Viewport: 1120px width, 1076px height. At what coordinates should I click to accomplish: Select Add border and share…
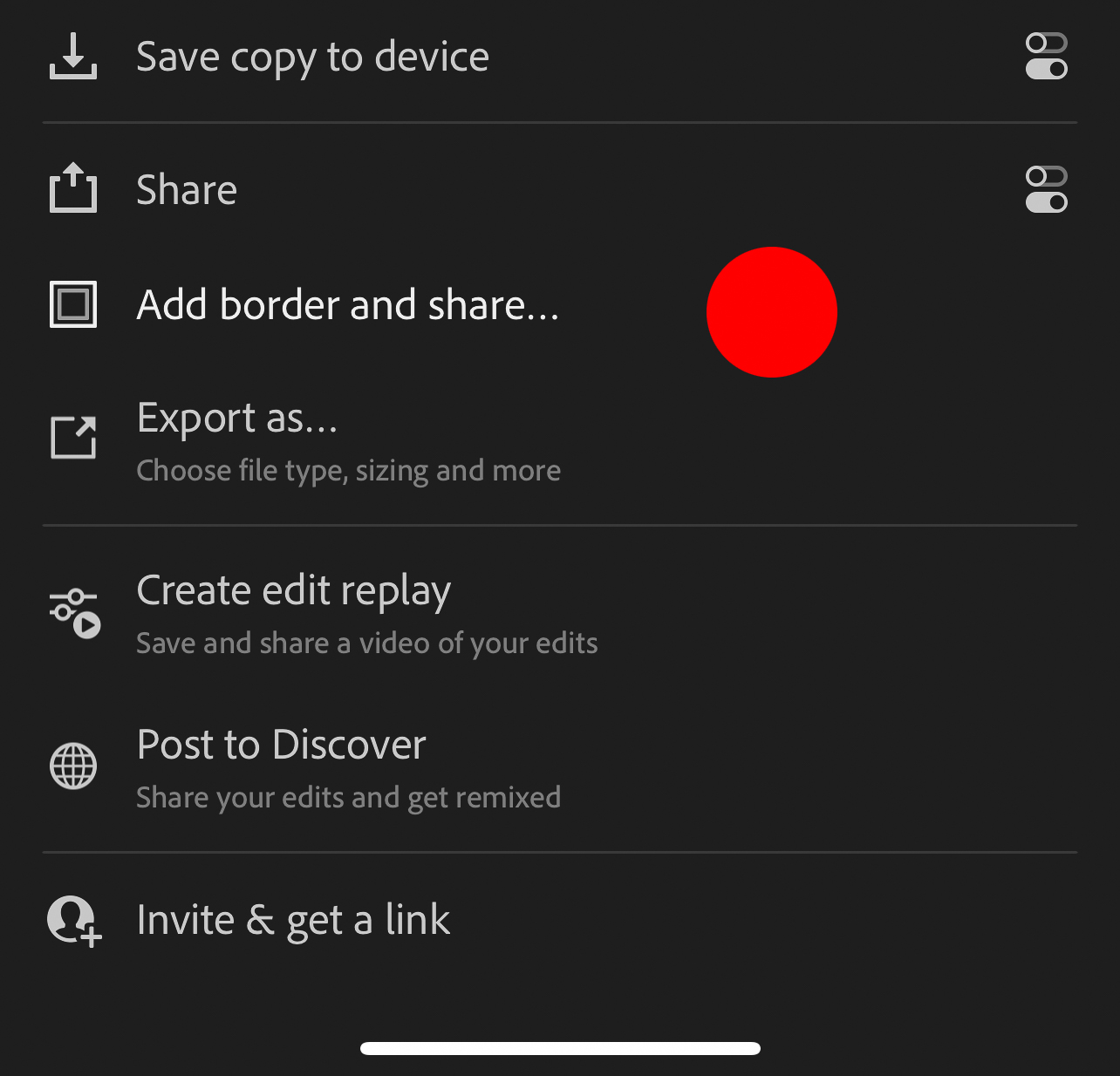[x=347, y=305]
